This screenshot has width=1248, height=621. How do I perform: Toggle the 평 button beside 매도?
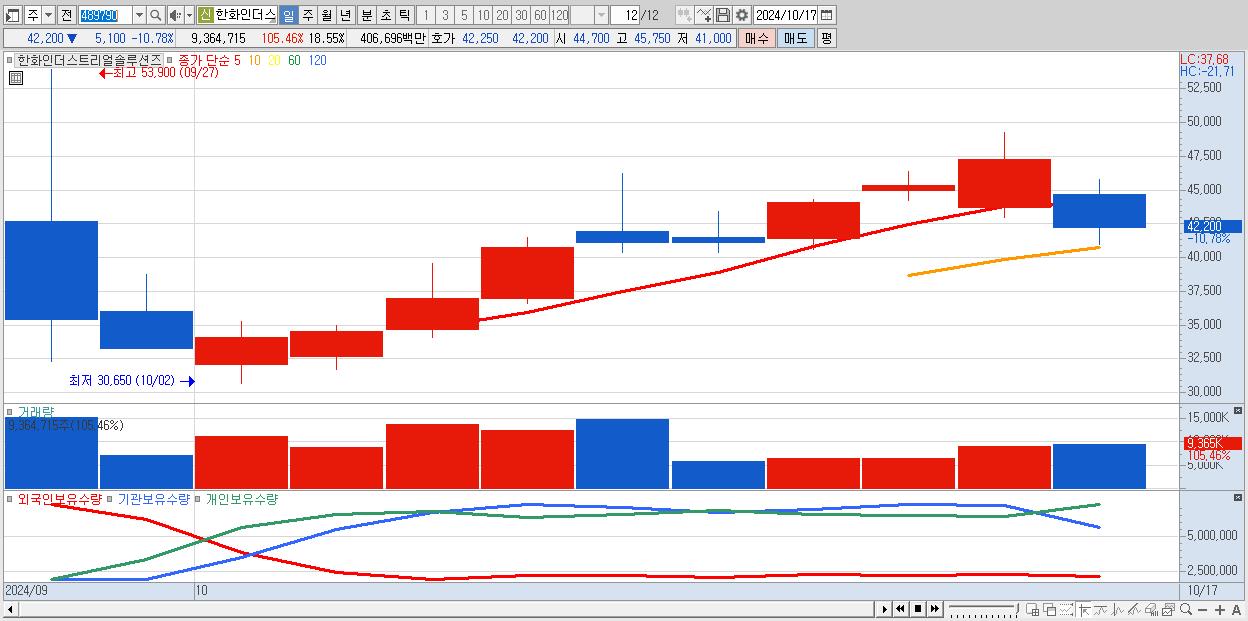(826, 38)
